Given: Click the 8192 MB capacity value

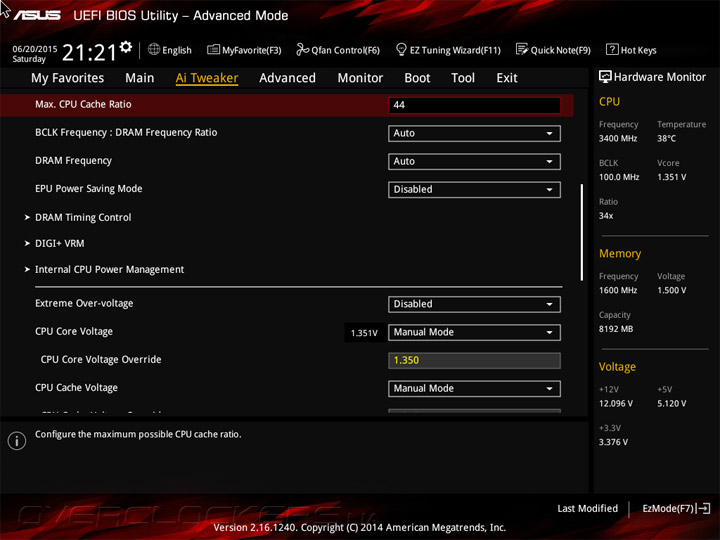Looking at the screenshot, I should click(x=616, y=329).
